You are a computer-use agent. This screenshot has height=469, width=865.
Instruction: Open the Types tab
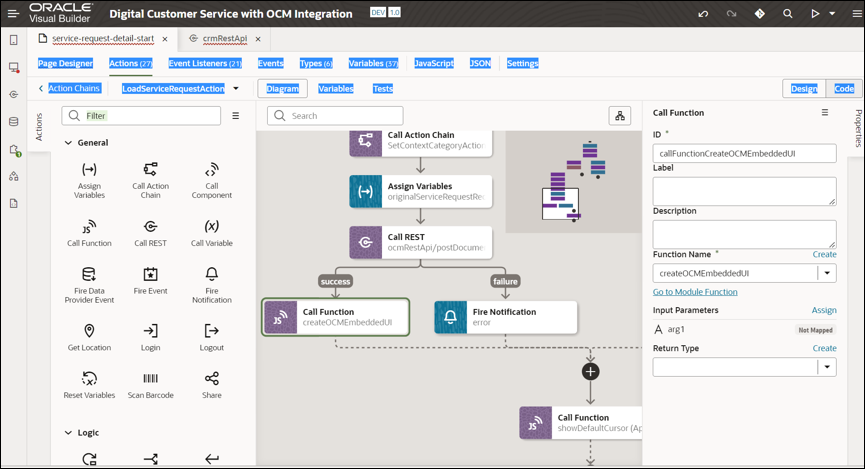point(316,63)
